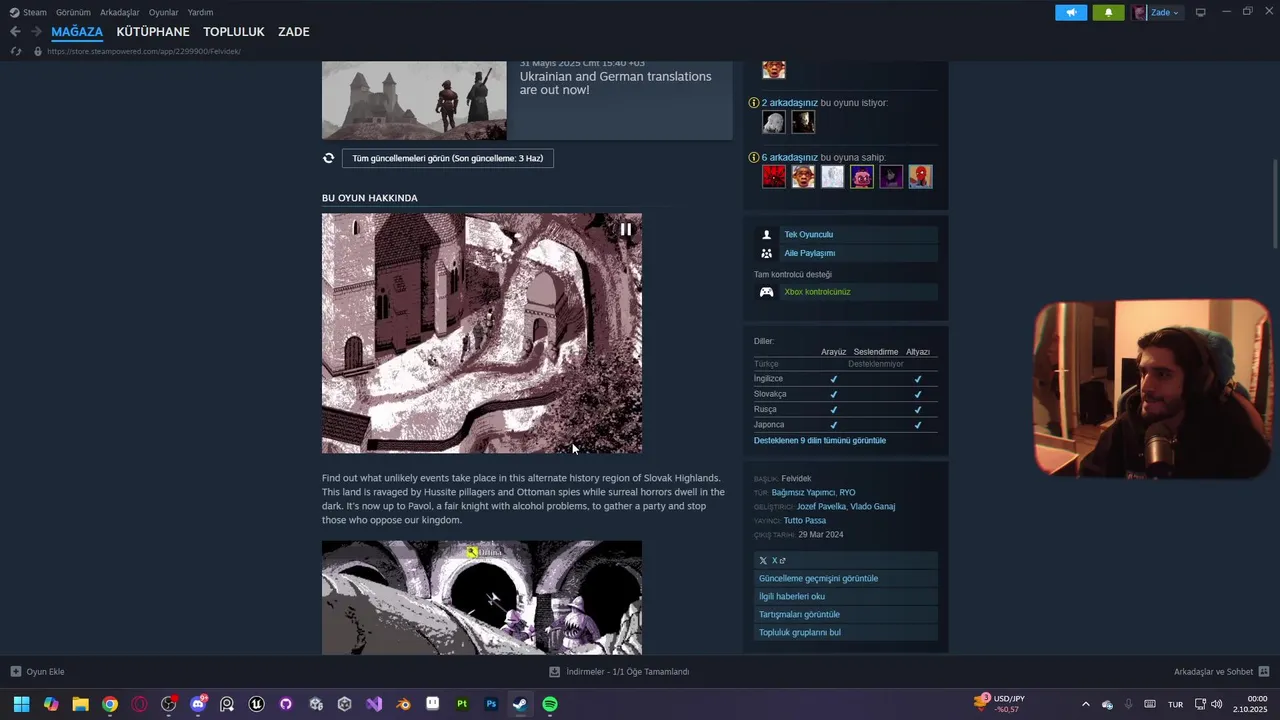
Task: Open Tartışmaları görüntüle link
Action: pos(846,615)
